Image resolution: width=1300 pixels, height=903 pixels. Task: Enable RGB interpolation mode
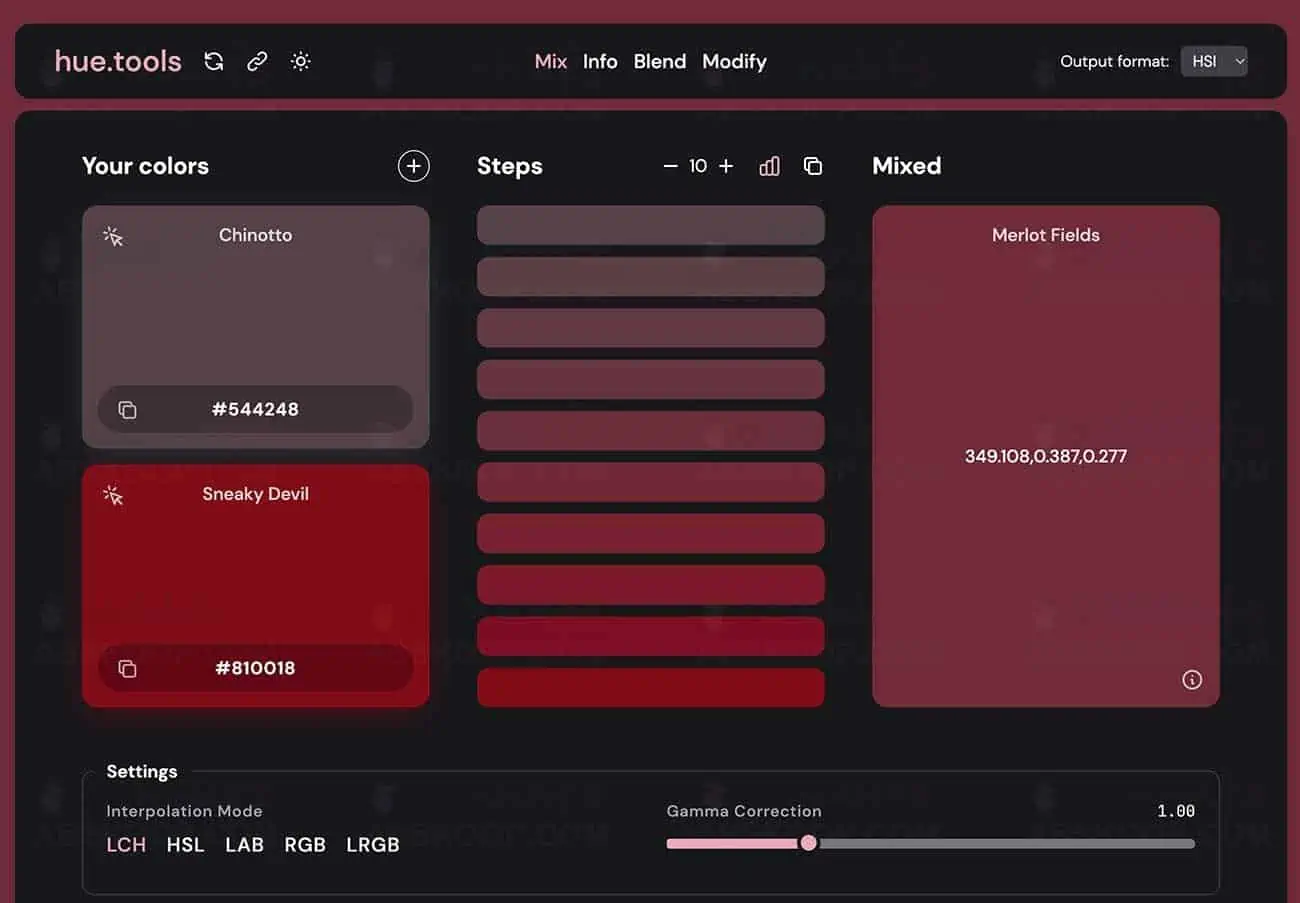coord(305,844)
